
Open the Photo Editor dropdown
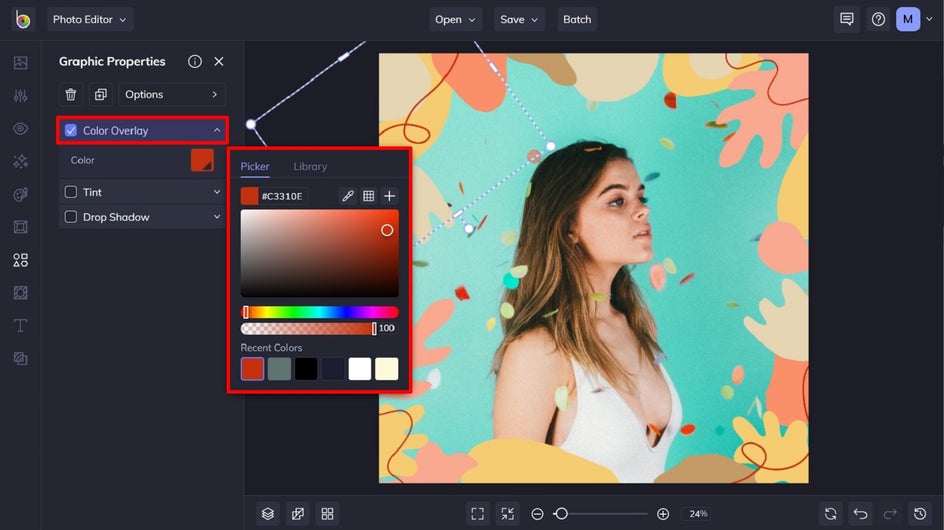tap(90, 19)
